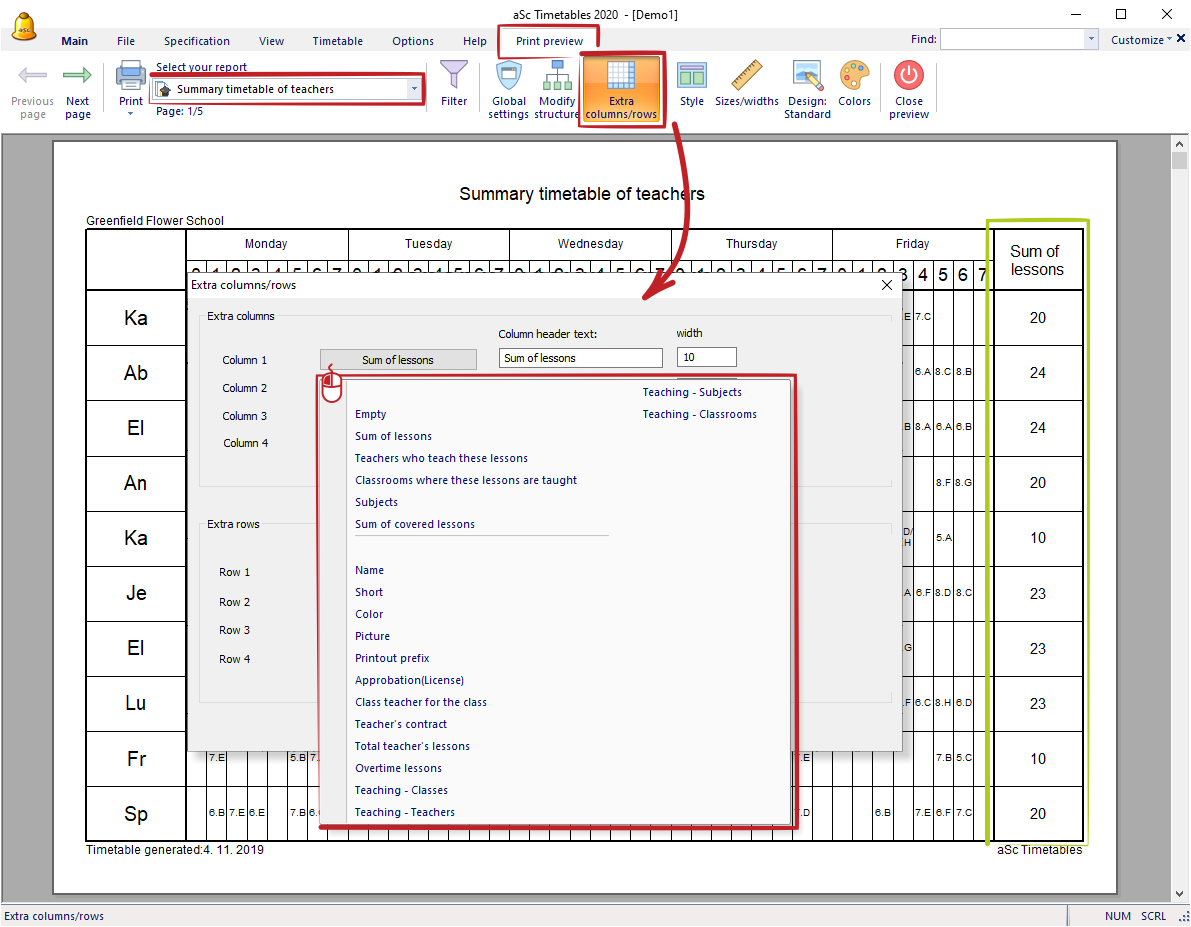Viewport: 1191px width, 927px height.
Task: Open the Timetable menu tab
Action: coord(337,41)
